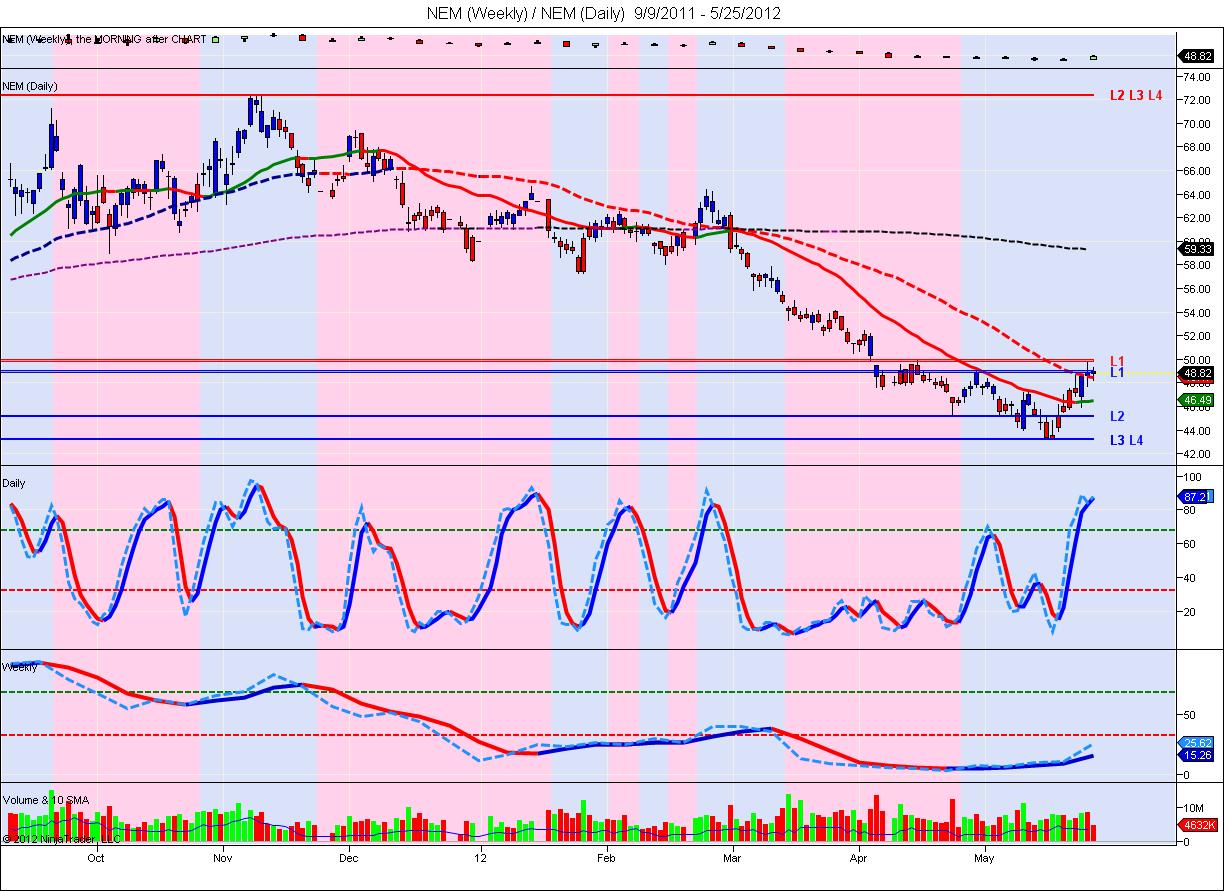1224x891 pixels.
Task: Select the green 46.49 price marker
Action: tap(1196, 400)
